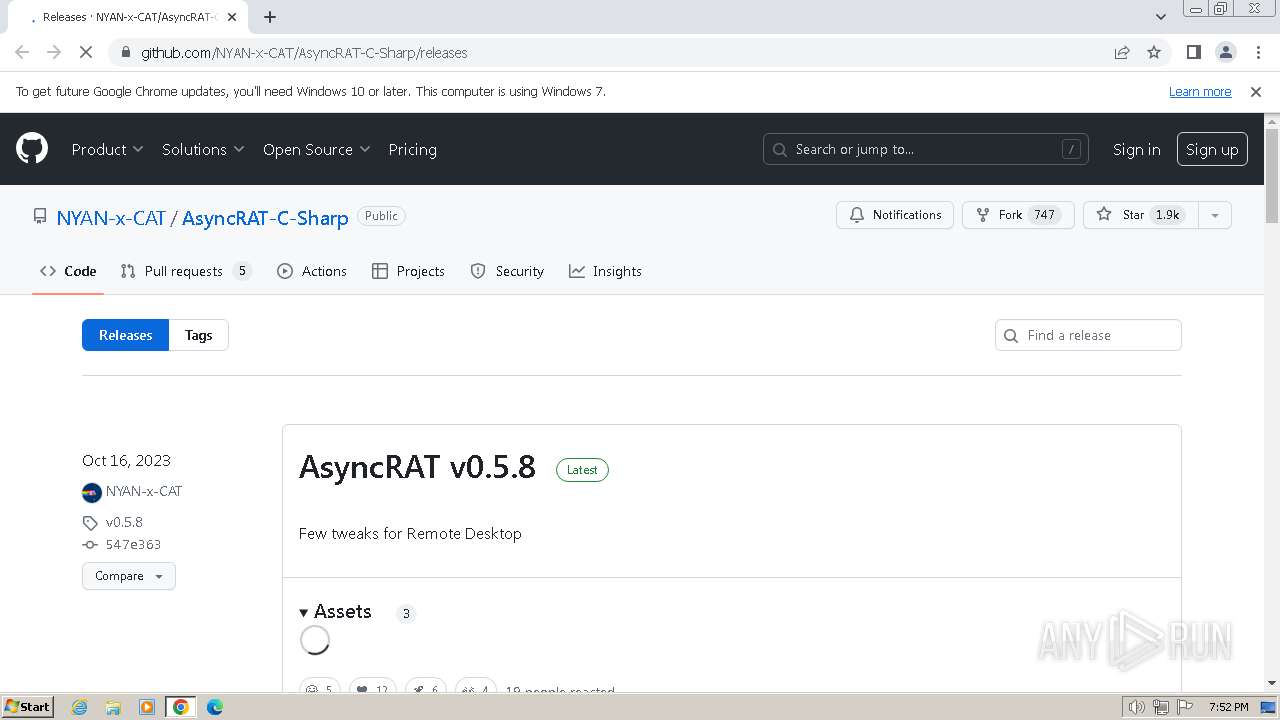Open the Chrome profile avatar

coord(1225,52)
